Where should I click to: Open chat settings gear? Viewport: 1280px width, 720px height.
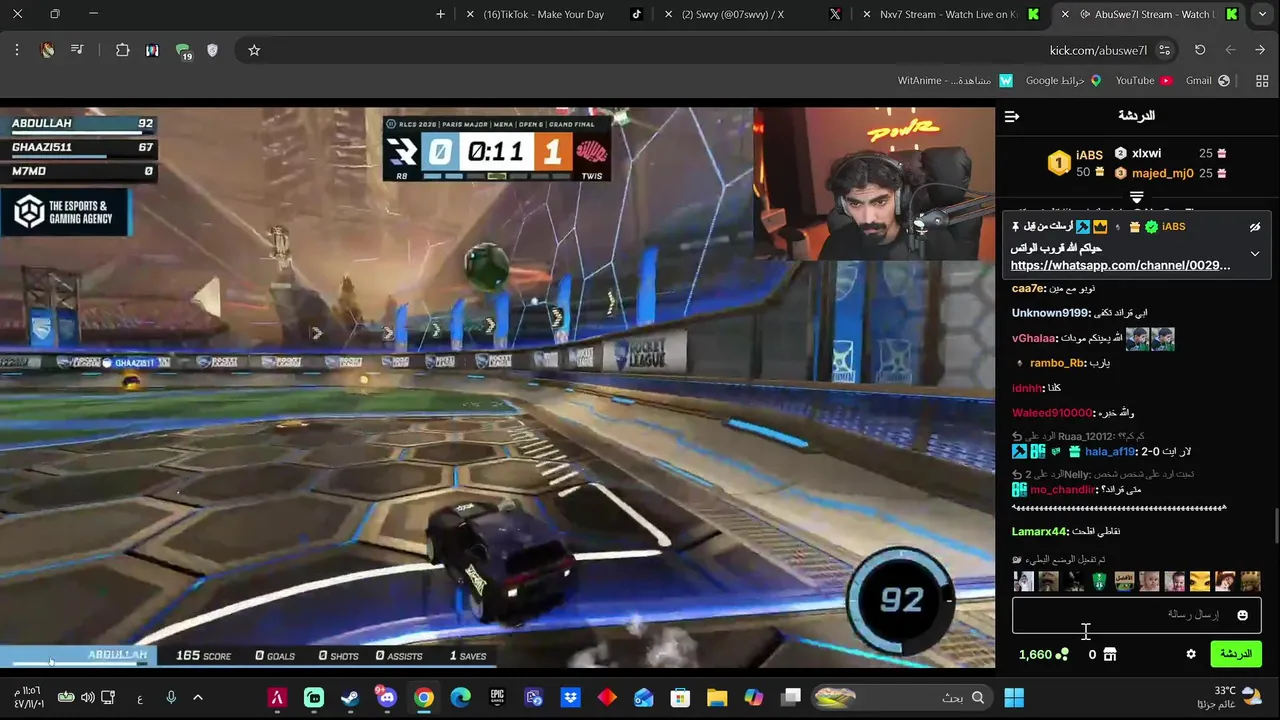coord(1191,654)
